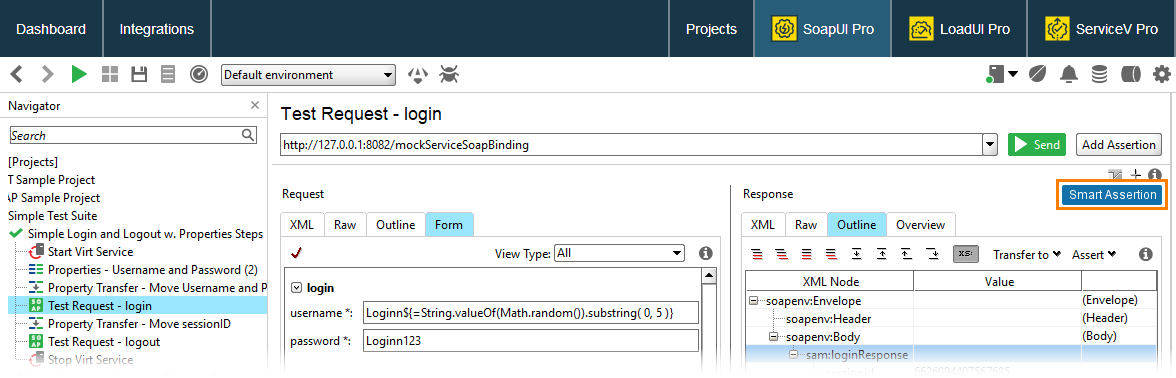
Task: Click the Save floppy disk icon
Action: [x=139, y=74]
